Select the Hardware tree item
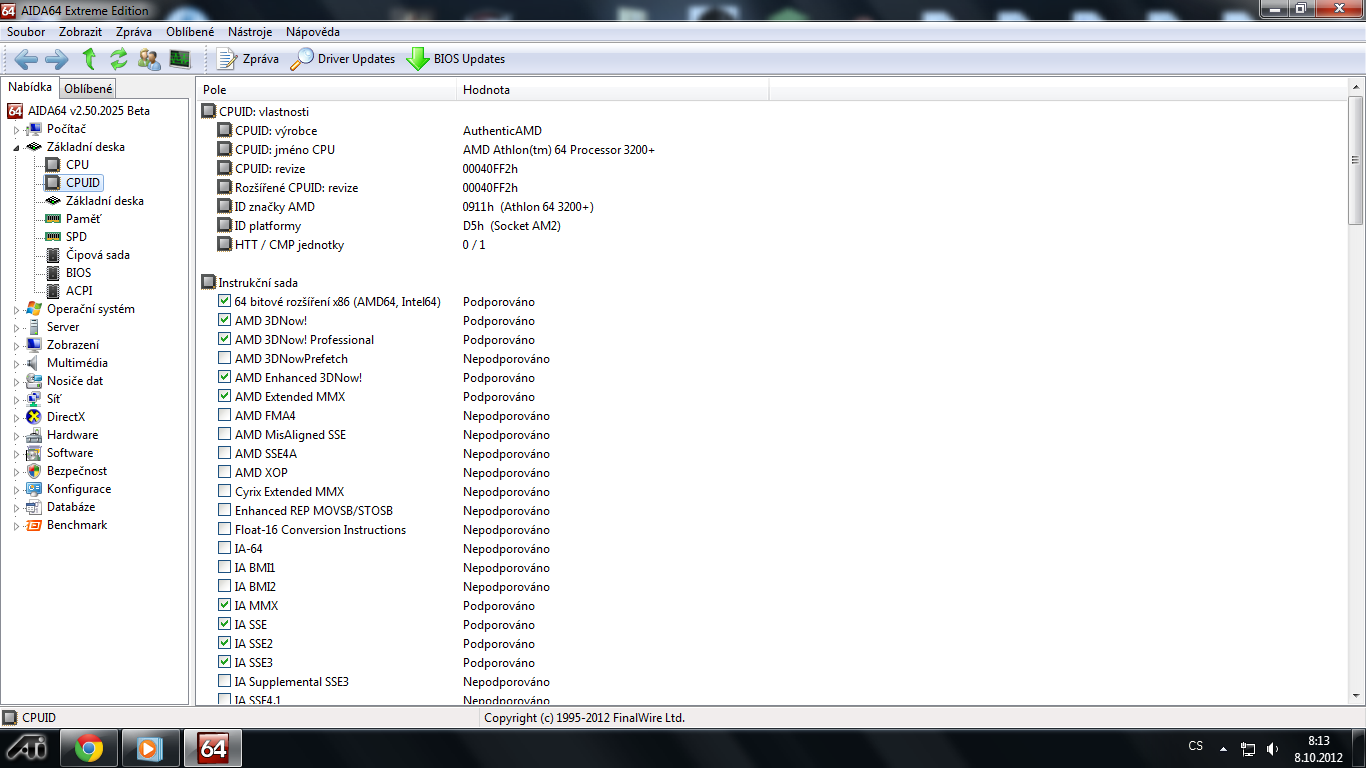 72,435
